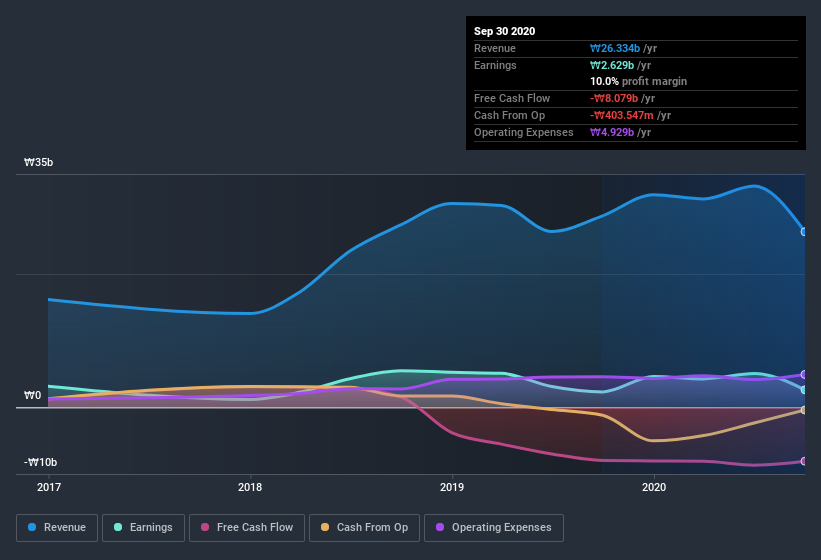
Task: Click the ₩0 y-axis label
Action: [x=32, y=395]
